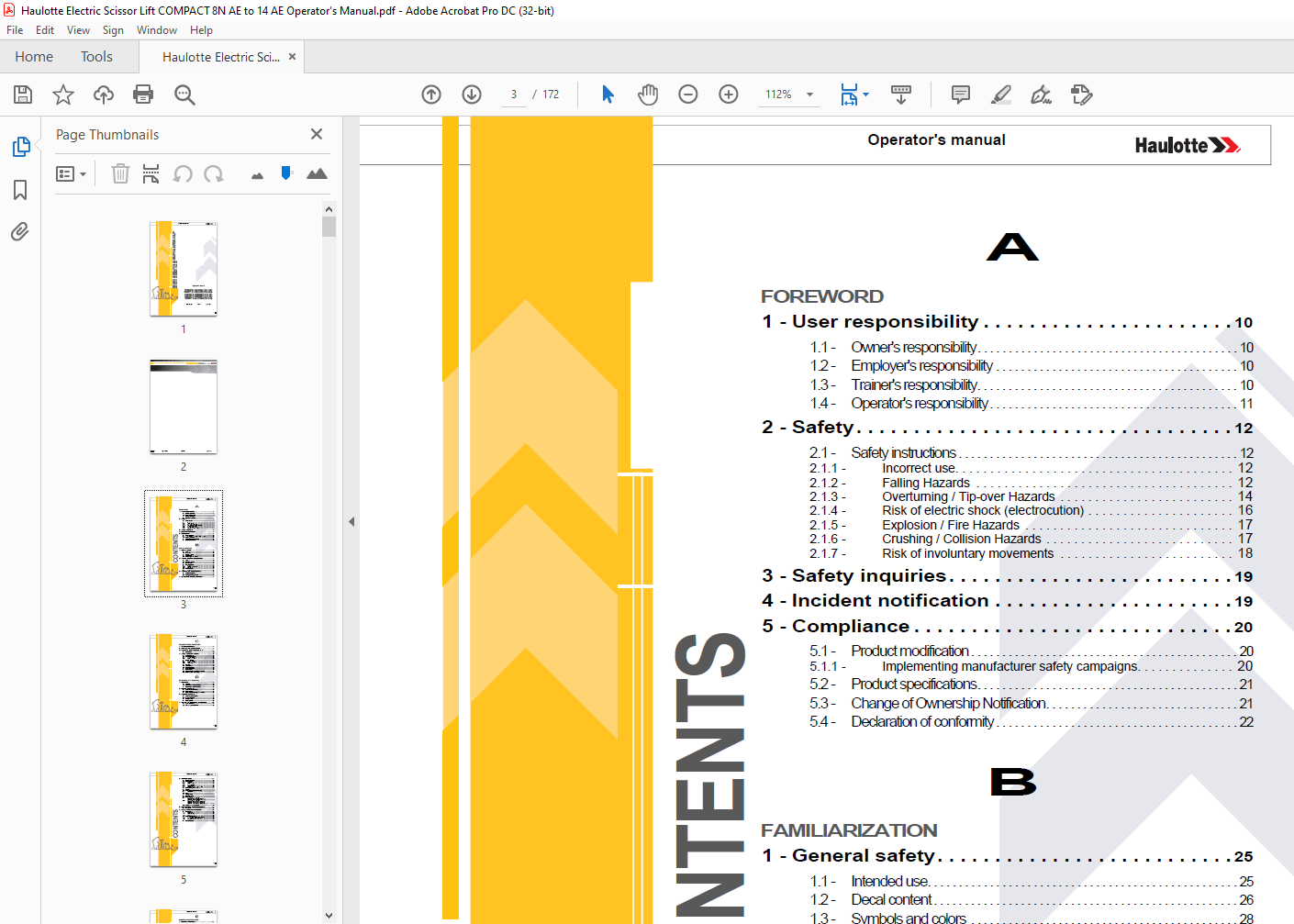Viewport: 1294px width, 924px height.
Task: Select the page 4 thumbnail
Action: point(184,682)
